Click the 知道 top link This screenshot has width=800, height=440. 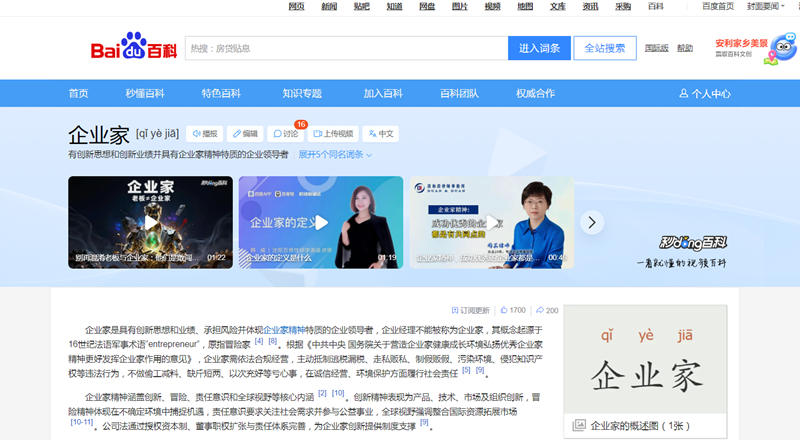(394, 6)
